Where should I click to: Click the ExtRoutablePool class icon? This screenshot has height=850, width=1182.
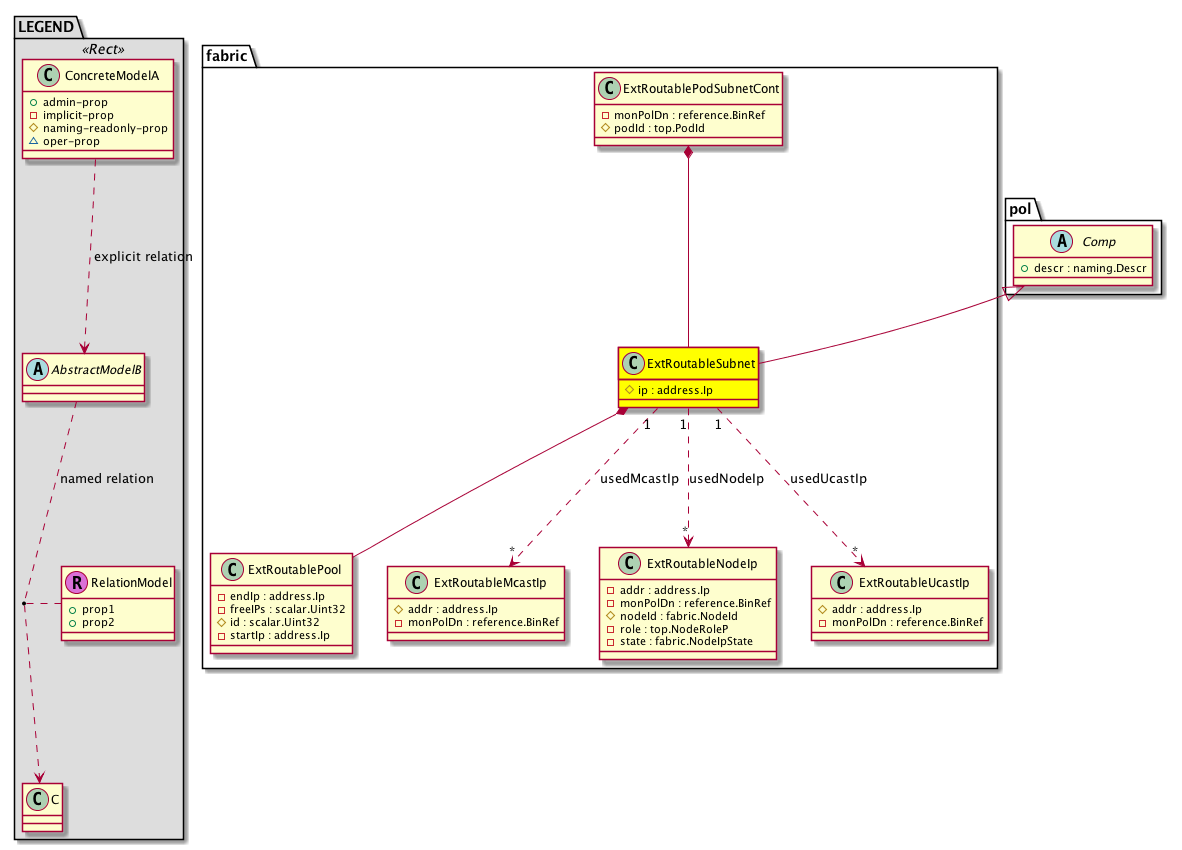click(x=232, y=570)
